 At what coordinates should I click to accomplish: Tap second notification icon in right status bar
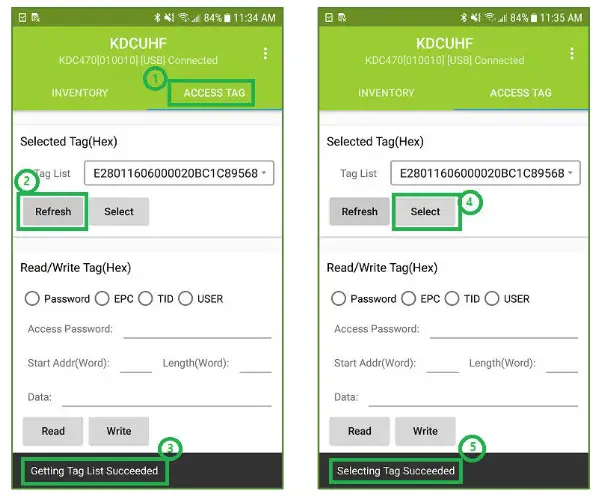[342, 18]
